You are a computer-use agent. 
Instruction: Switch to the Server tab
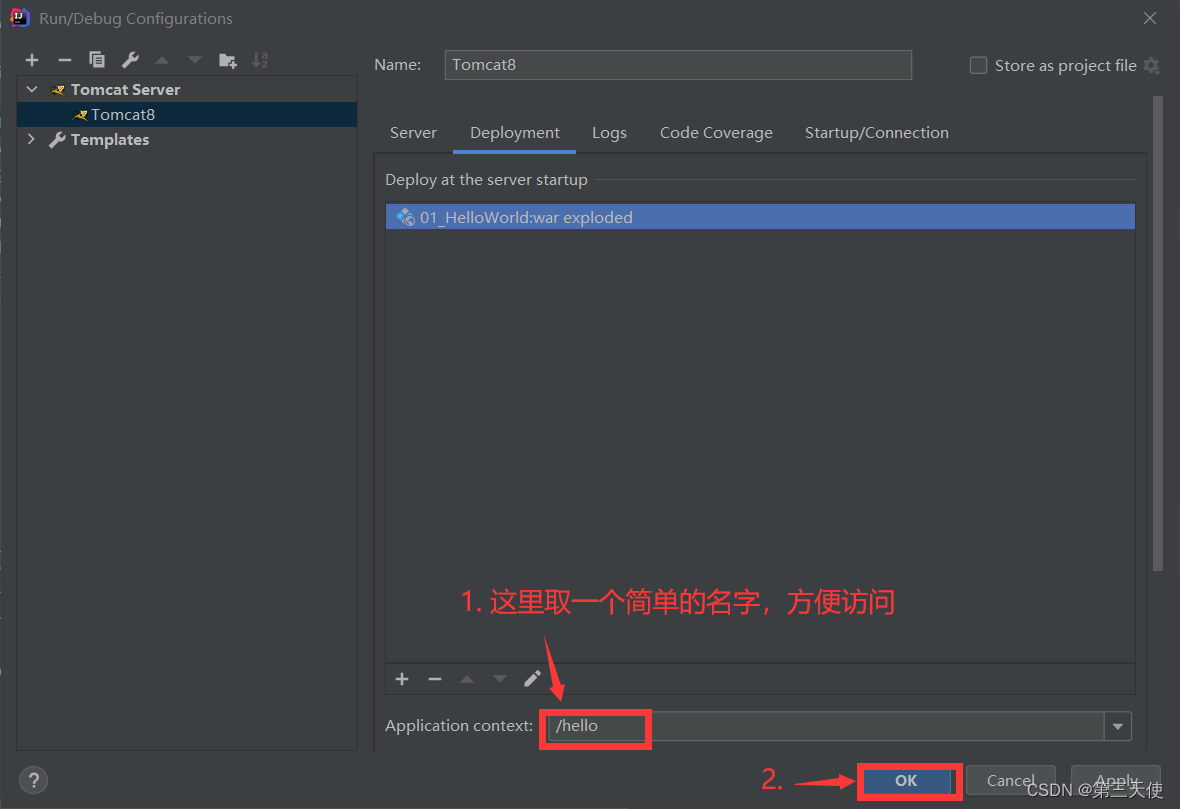pos(413,132)
